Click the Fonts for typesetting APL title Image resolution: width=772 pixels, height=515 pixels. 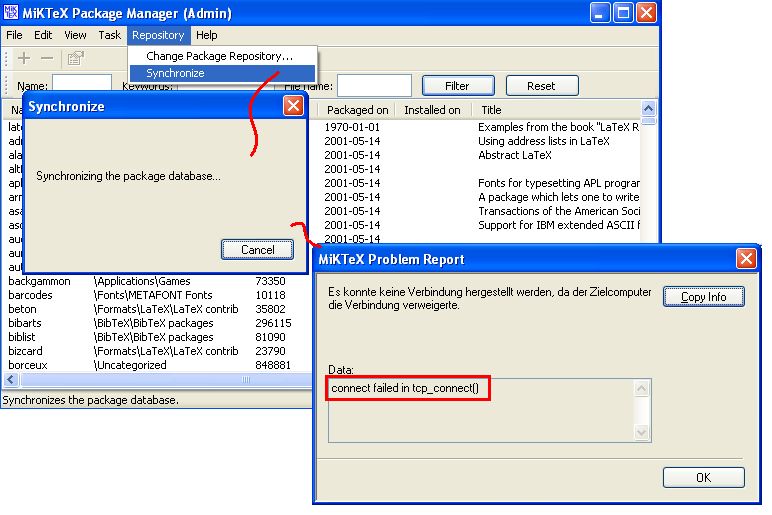pyautogui.click(x=559, y=183)
